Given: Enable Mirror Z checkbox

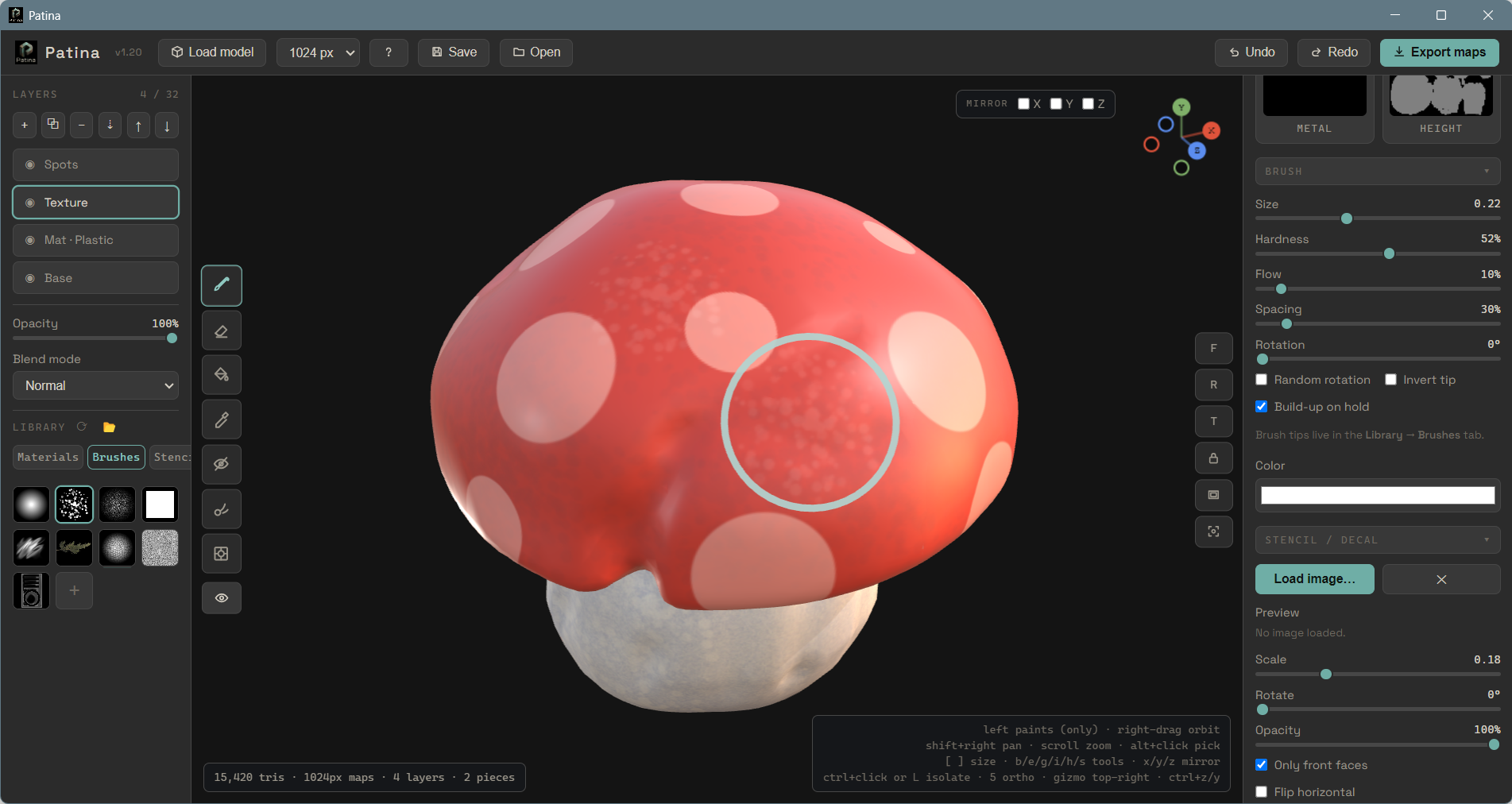Looking at the screenshot, I should coord(1088,103).
